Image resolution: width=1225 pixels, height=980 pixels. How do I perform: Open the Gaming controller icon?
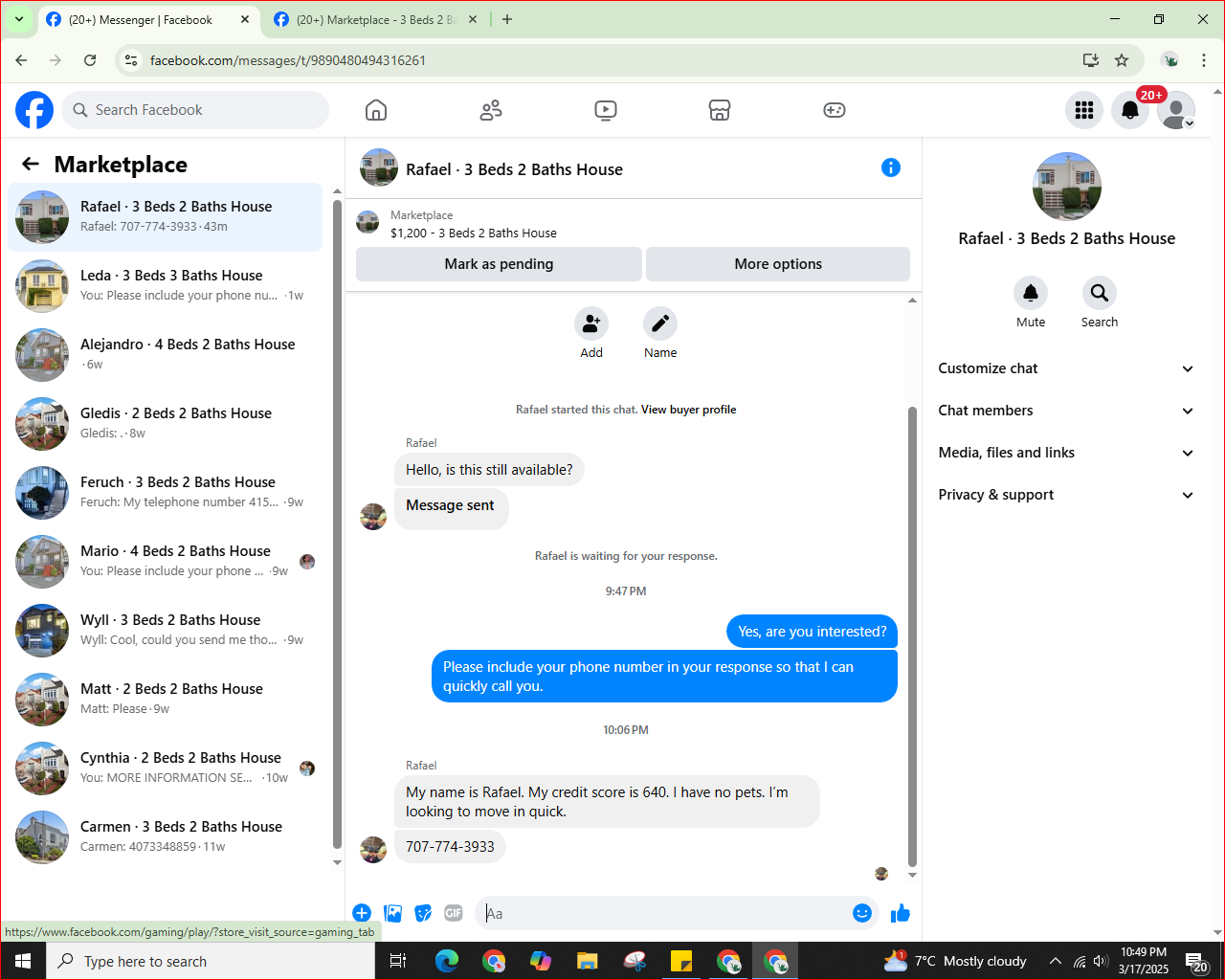click(x=835, y=110)
